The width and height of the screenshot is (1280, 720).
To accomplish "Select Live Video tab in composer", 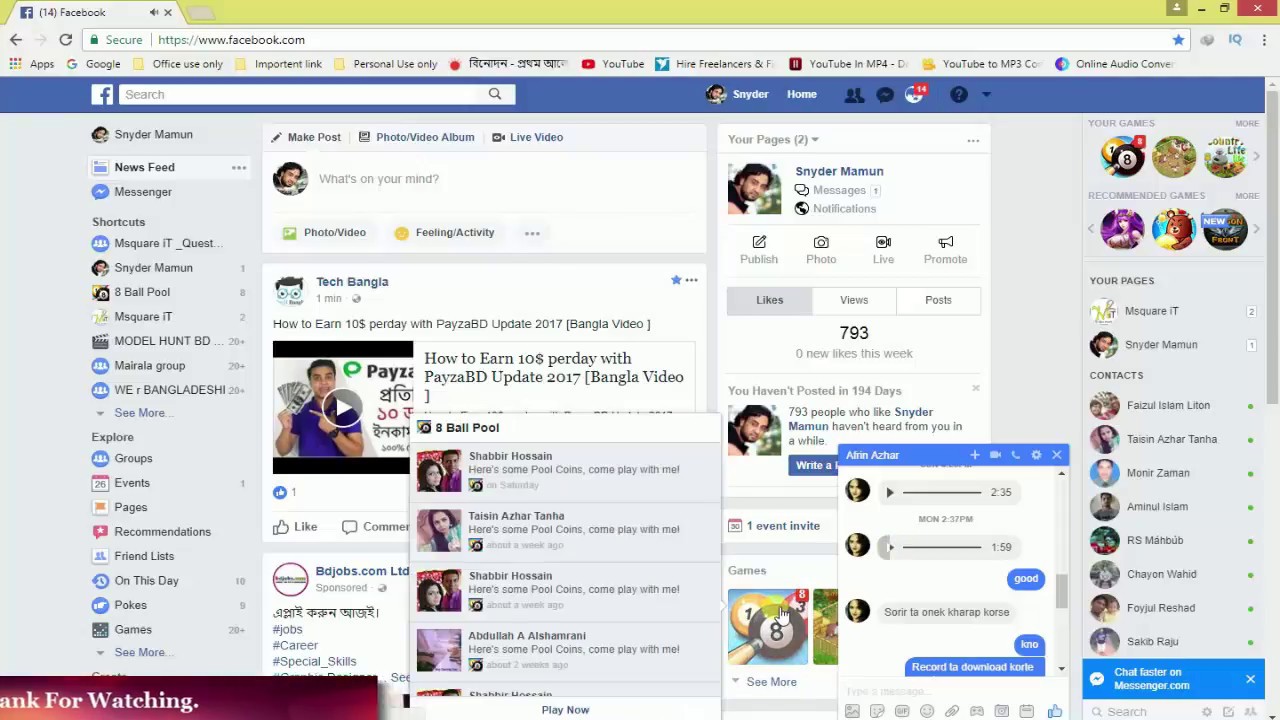I will [x=527, y=137].
